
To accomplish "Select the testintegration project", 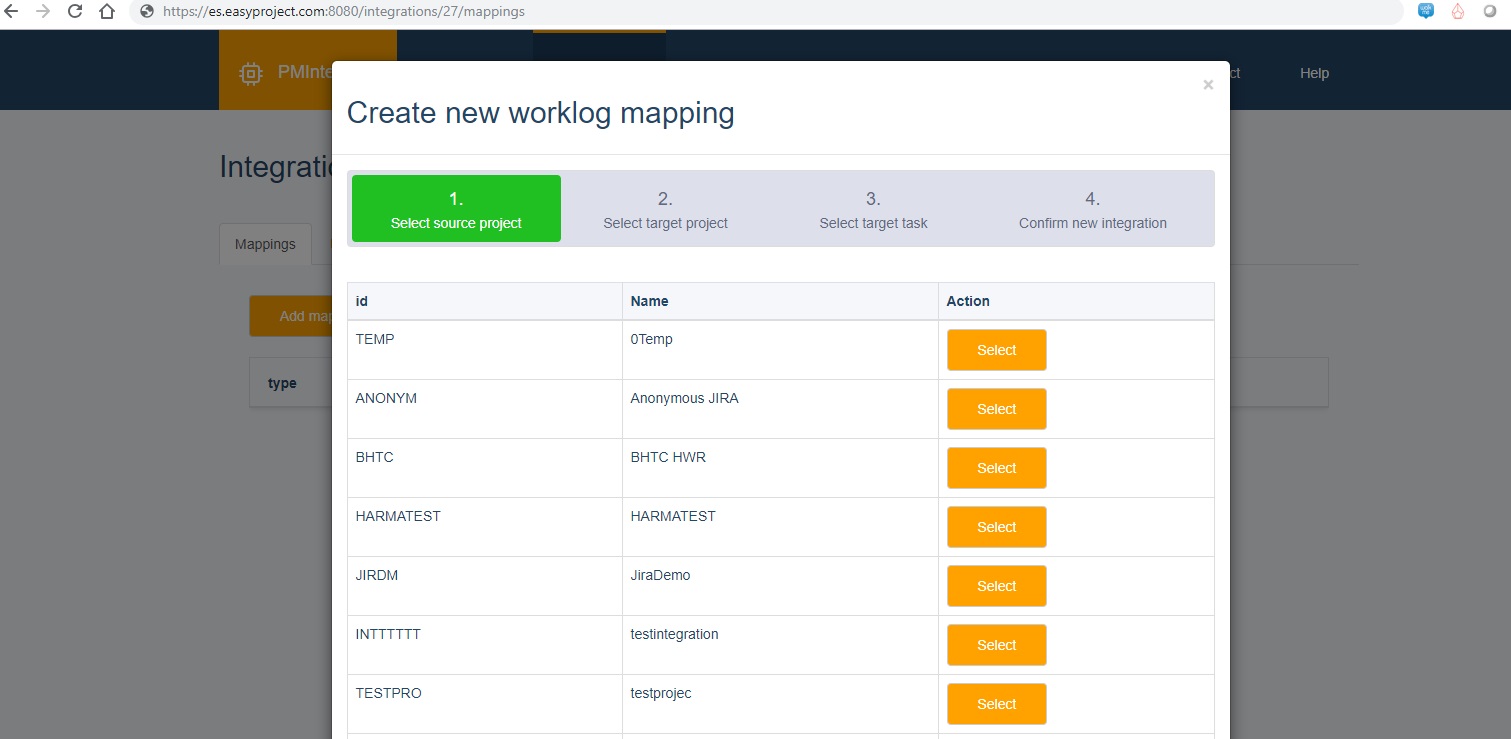I will pos(996,645).
